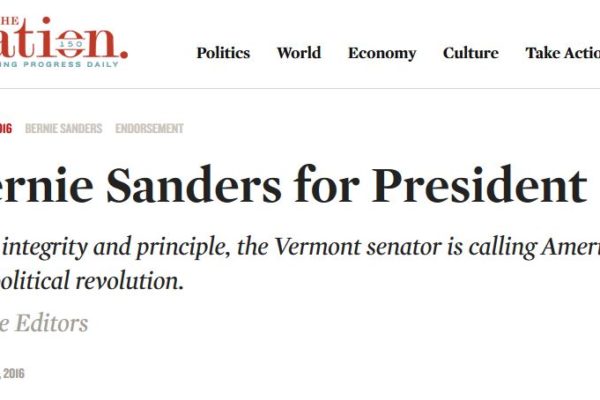Click the 'political revolution' subtitle line
Image resolution: width=600 pixels, height=400 pixels.
pyautogui.click(x=92, y=281)
